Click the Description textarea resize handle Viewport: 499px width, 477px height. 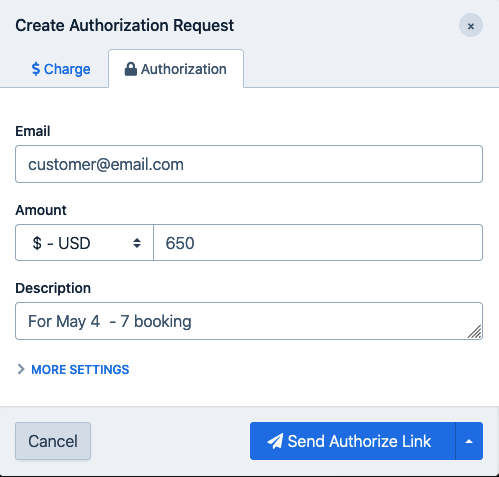coord(475,332)
